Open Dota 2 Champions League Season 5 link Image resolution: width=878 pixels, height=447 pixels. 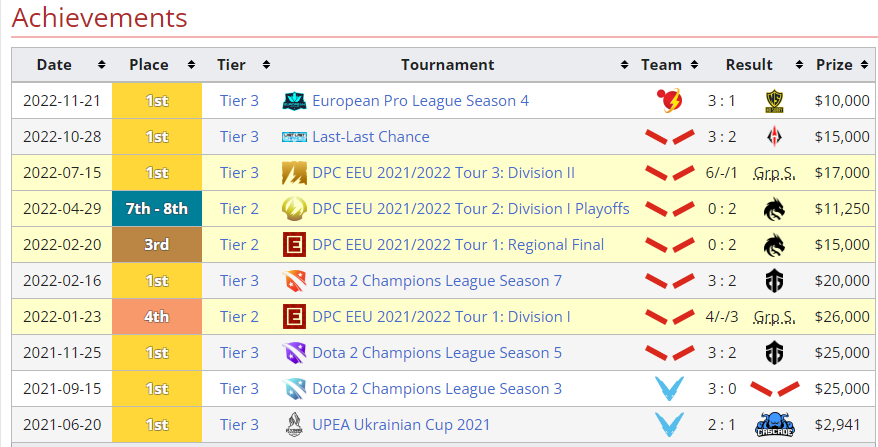click(x=437, y=353)
